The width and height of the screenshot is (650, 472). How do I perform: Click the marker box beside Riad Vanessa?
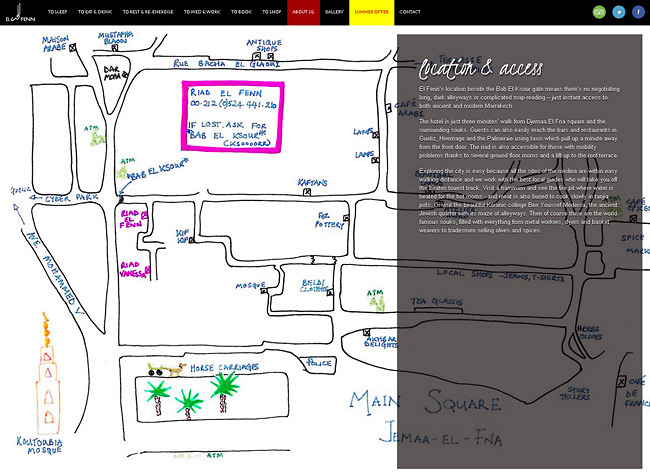148,270
